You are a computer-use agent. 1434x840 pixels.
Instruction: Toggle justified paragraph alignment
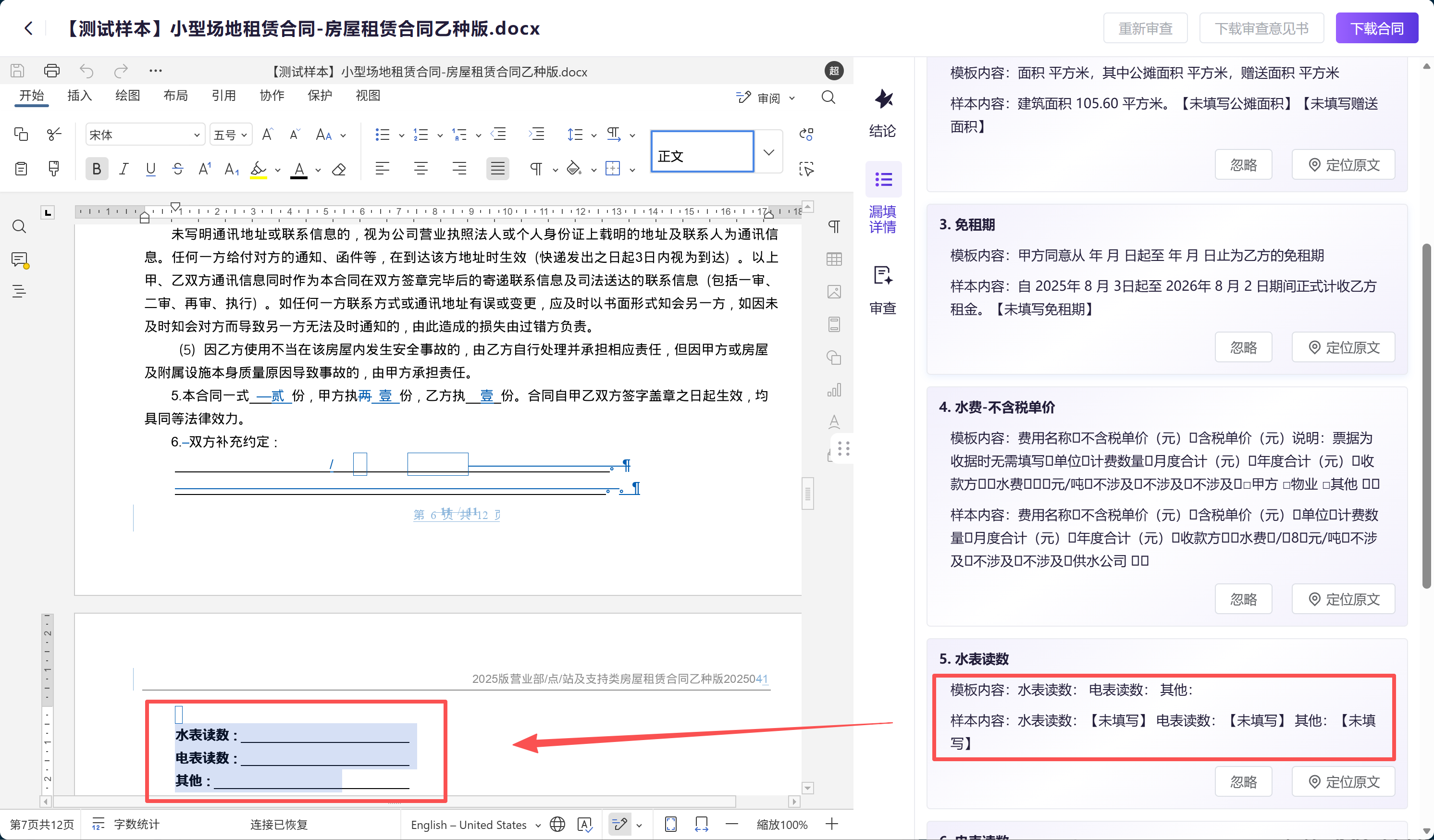pos(497,169)
